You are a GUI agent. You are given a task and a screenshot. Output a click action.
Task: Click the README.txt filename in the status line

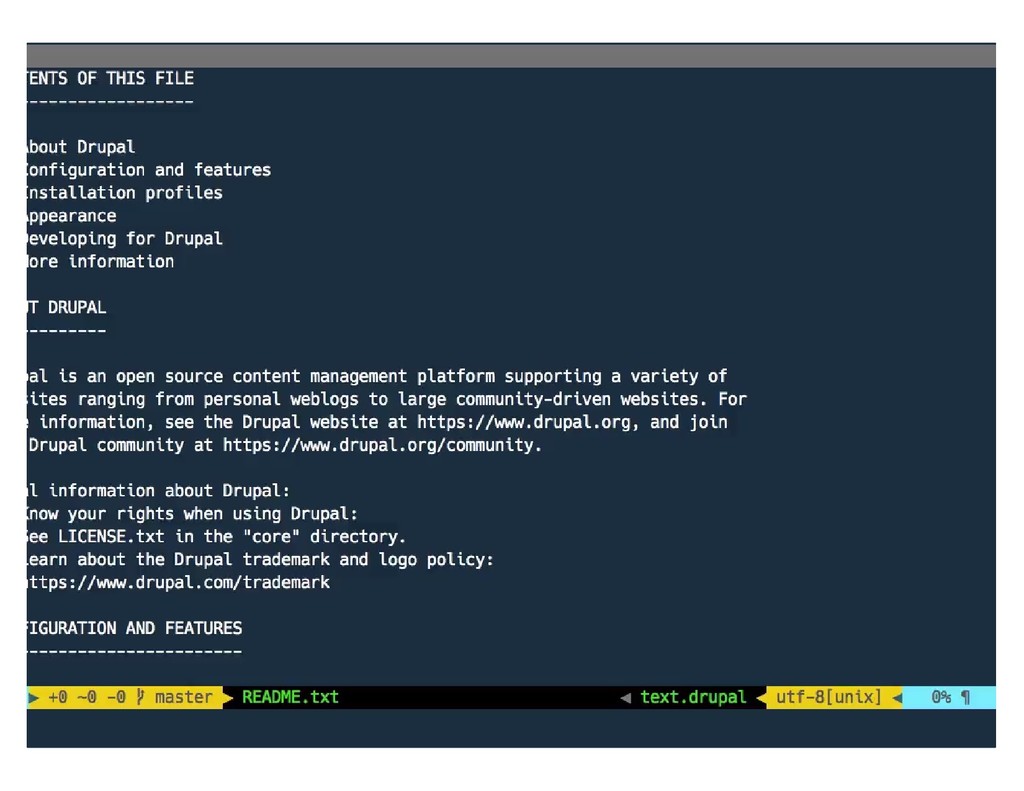290,697
